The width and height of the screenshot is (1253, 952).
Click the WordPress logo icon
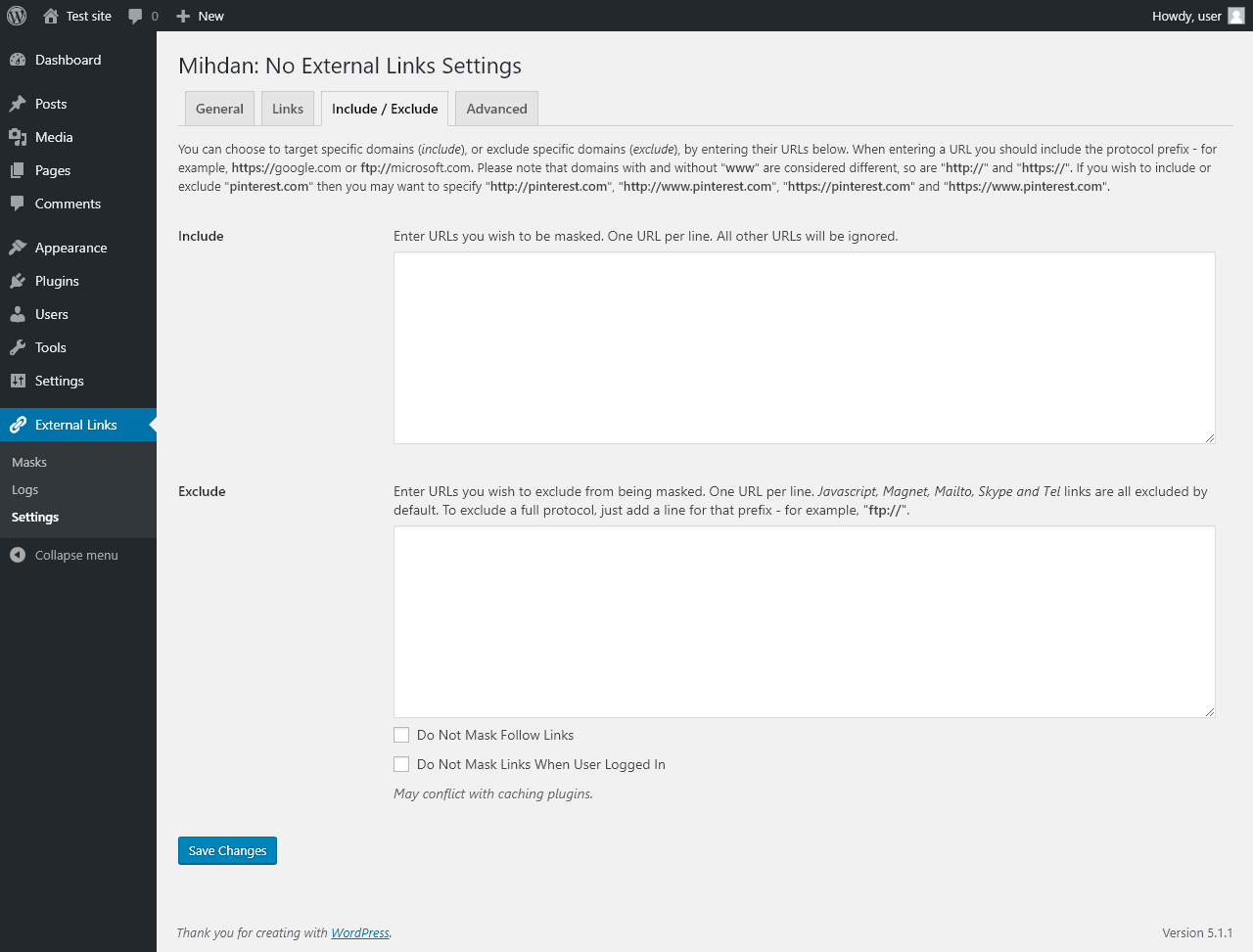[17, 16]
